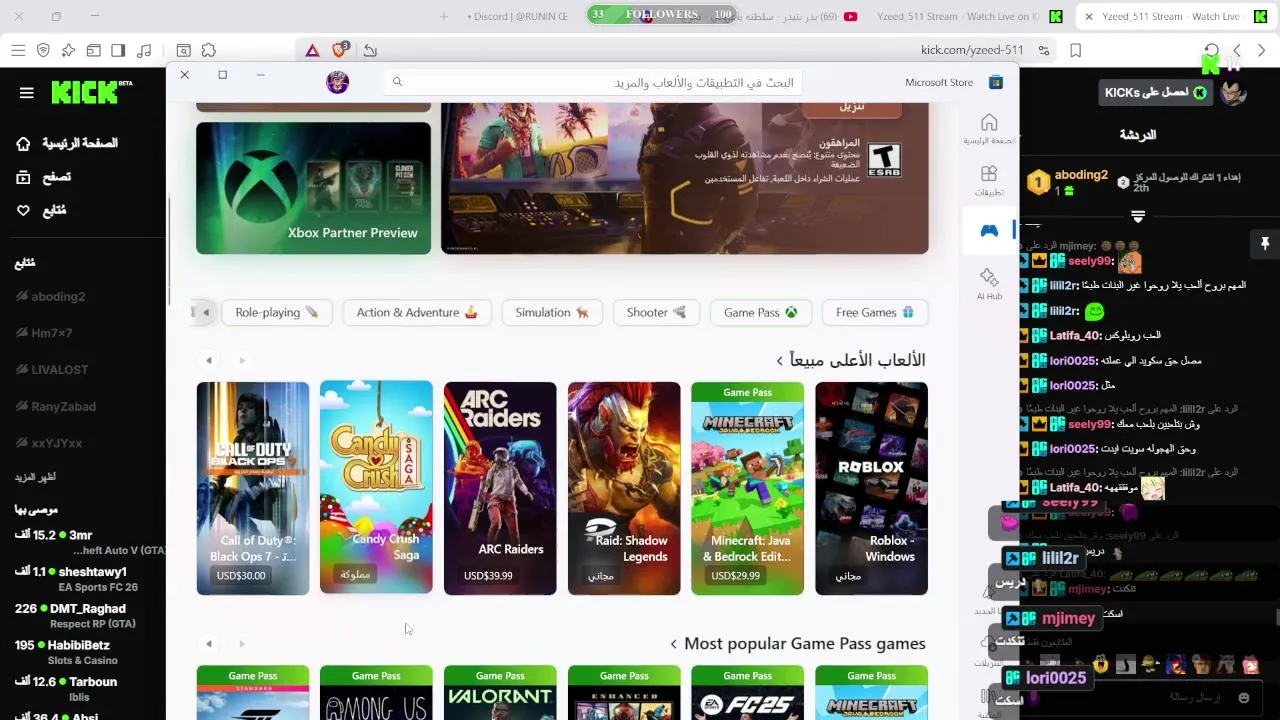Open the Apps section in Microsoft Store sidebar
The width and height of the screenshot is (1280, 720).
tap(989, 174)
